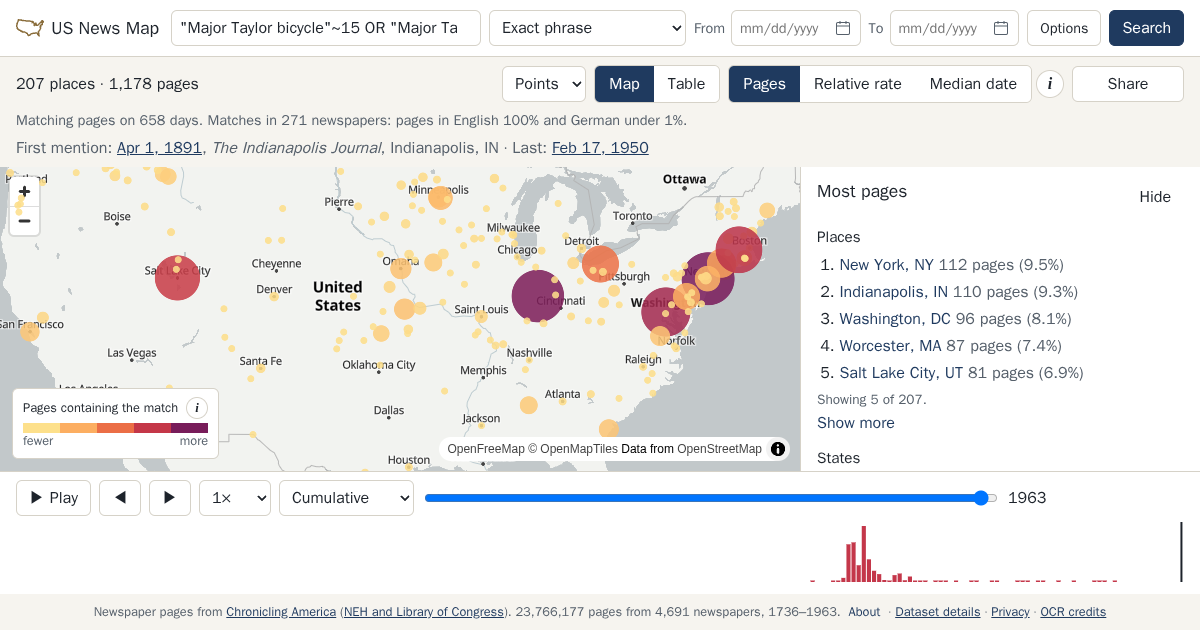Click the Detroit area map circle
This screenshot has height=630, width=1200.
point(600,264)
